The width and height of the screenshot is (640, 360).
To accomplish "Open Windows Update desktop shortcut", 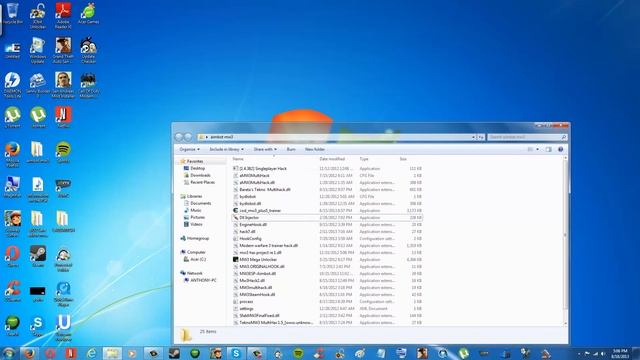I will (38, 50).
